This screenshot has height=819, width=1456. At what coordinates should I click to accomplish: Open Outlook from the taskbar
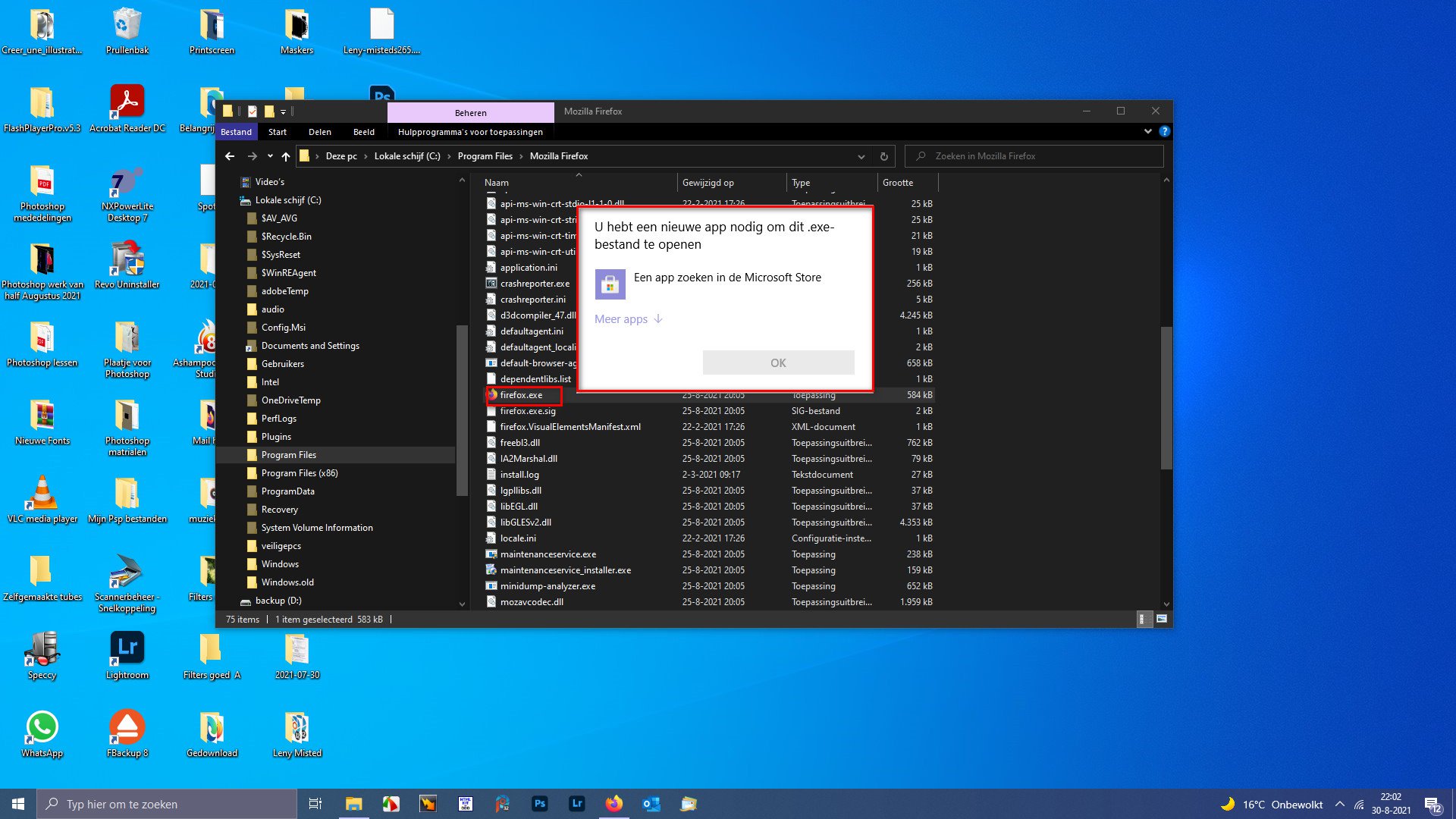(x=651, y=804)
